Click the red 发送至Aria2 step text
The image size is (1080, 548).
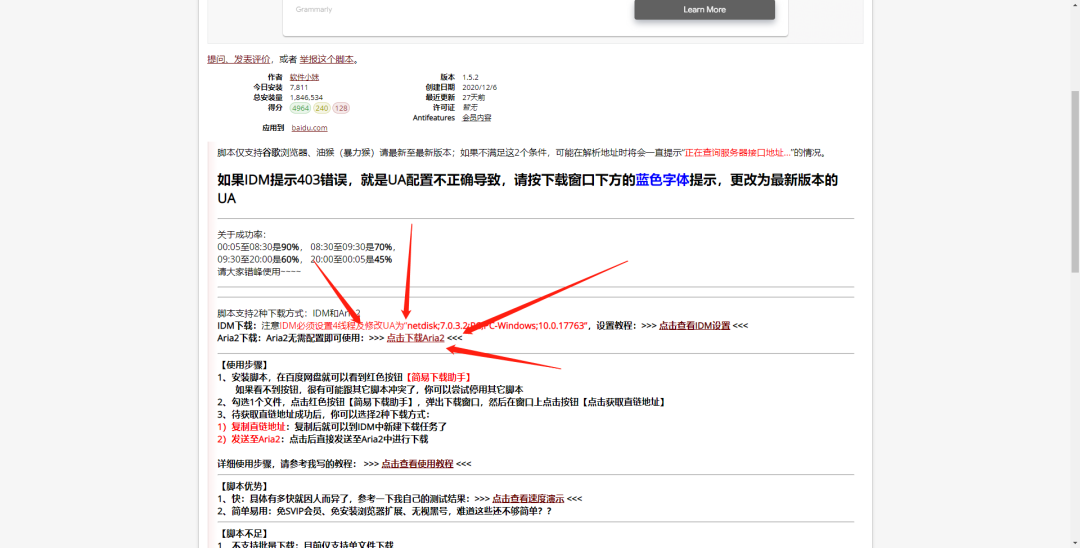pos(256,439)
